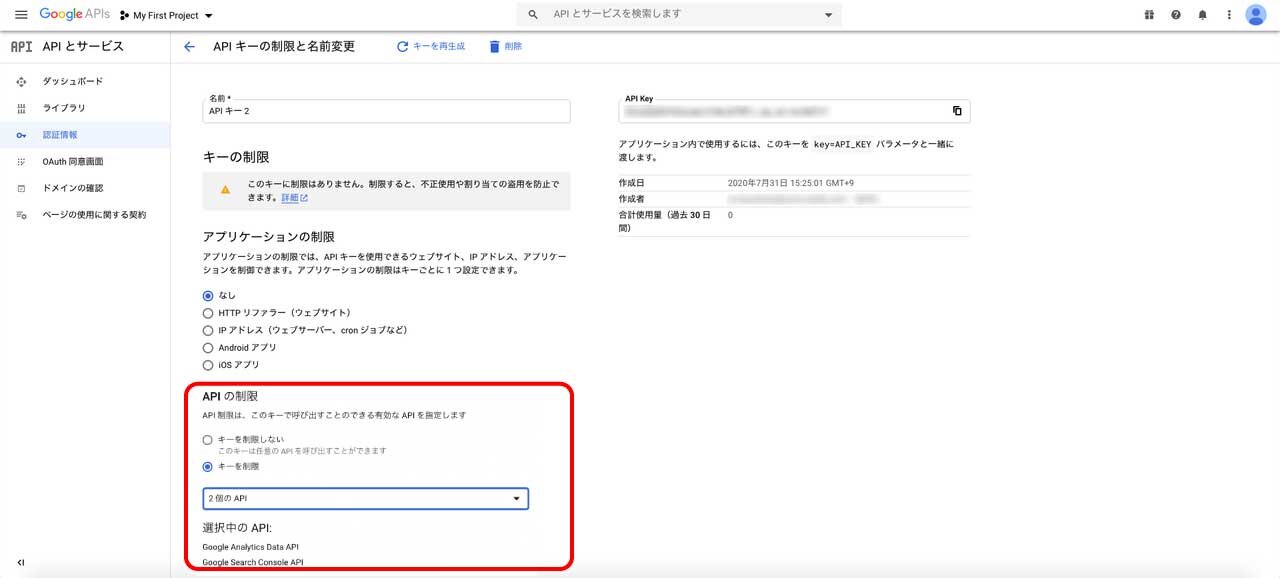Open the help question mark icon
Screen dimensions: 1280x578
(1176, 15)
